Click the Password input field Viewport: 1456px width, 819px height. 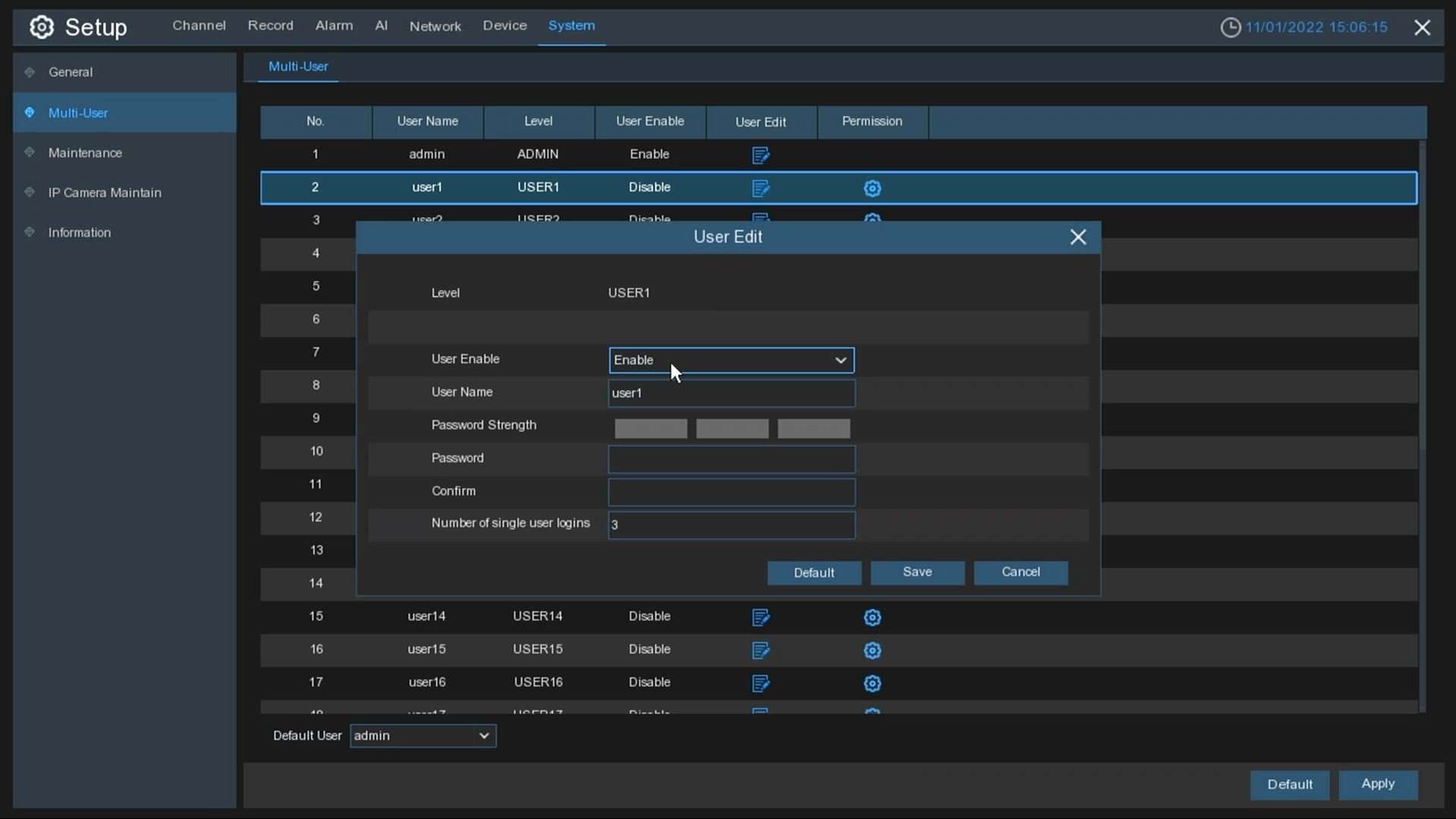click(x=731, y=459)
